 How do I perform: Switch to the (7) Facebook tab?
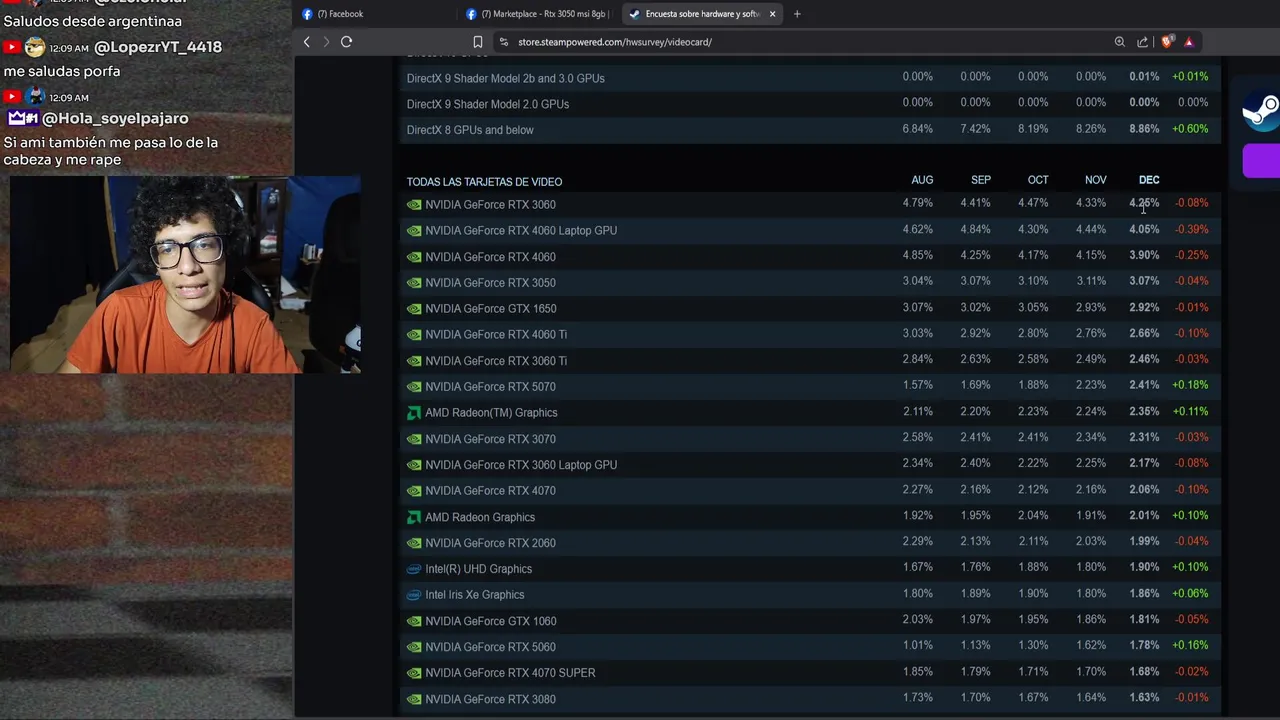point(378,14)
